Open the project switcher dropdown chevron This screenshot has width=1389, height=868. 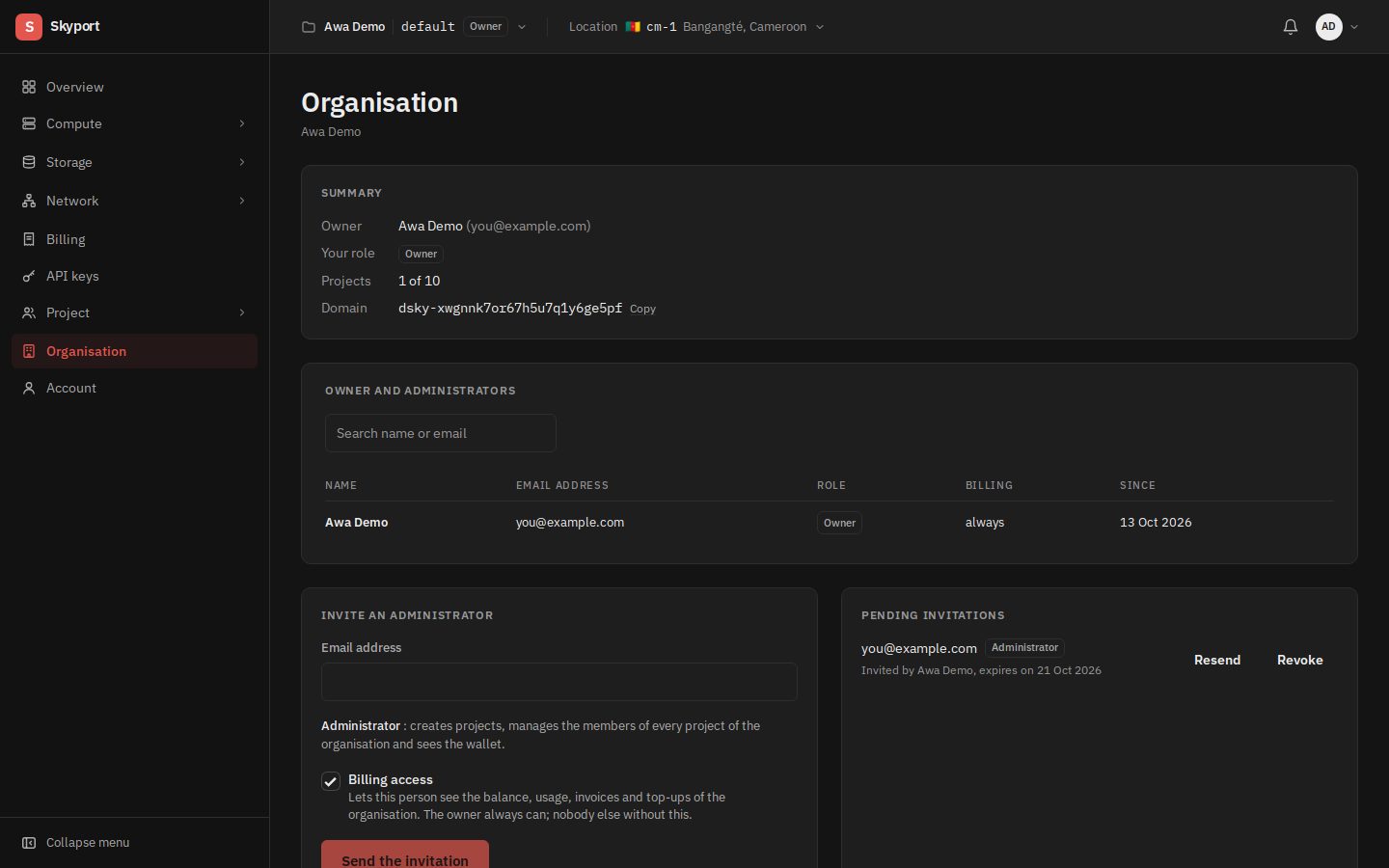point(522,27)
